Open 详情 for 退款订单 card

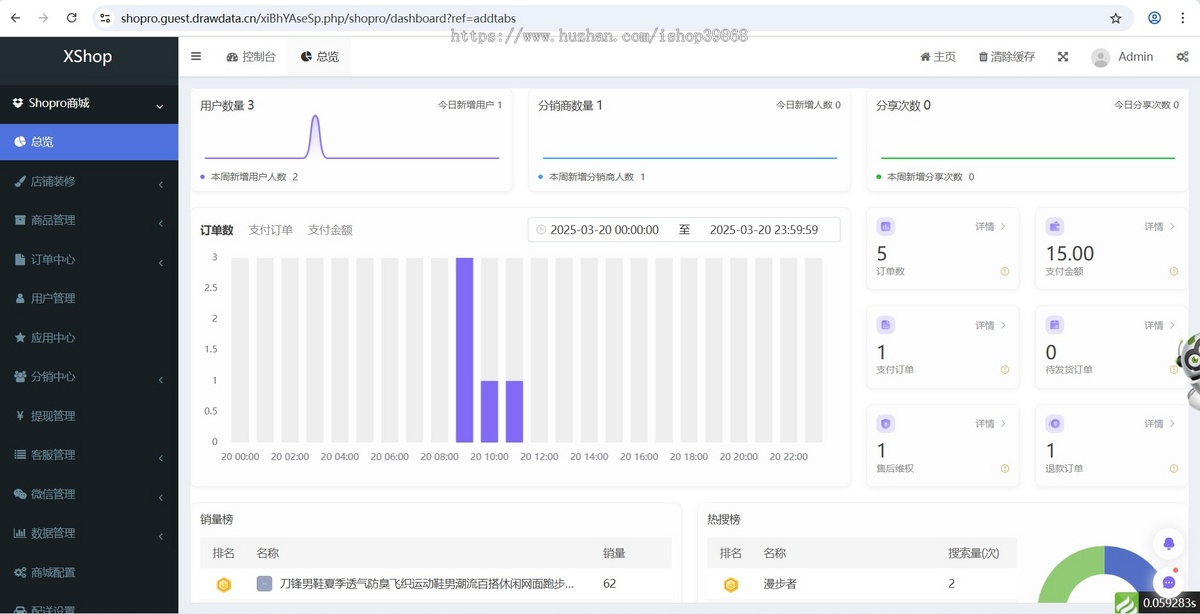[1159, 424]
